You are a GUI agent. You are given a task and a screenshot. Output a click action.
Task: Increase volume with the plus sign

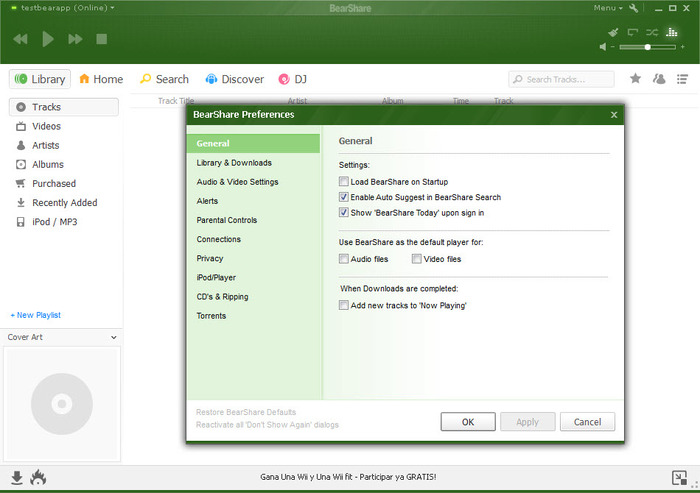pyautogui.click(x=683, y=47)
